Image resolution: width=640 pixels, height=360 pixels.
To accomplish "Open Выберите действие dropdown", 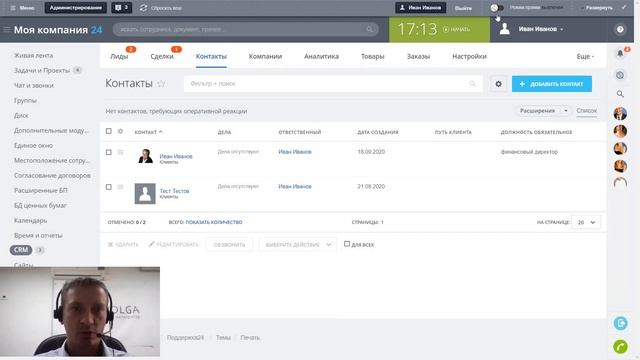I will [298, 244].
